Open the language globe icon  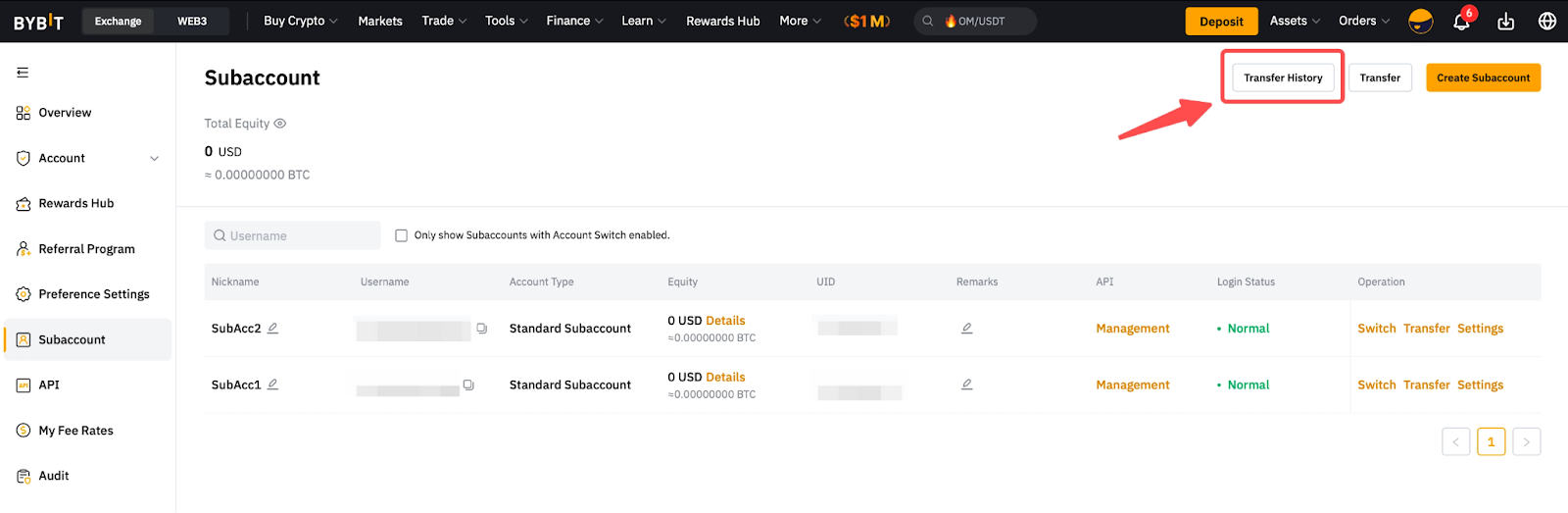click(1547, 22)
